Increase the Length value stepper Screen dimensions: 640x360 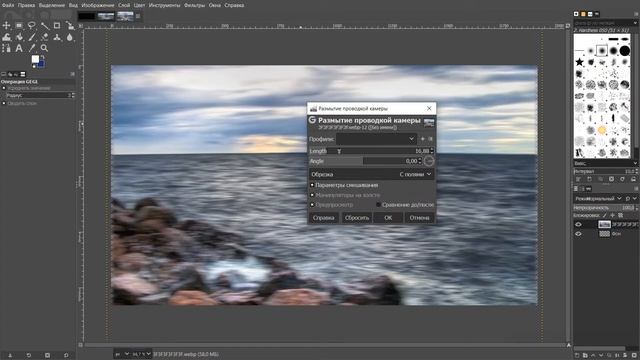(x=432, y=149)
